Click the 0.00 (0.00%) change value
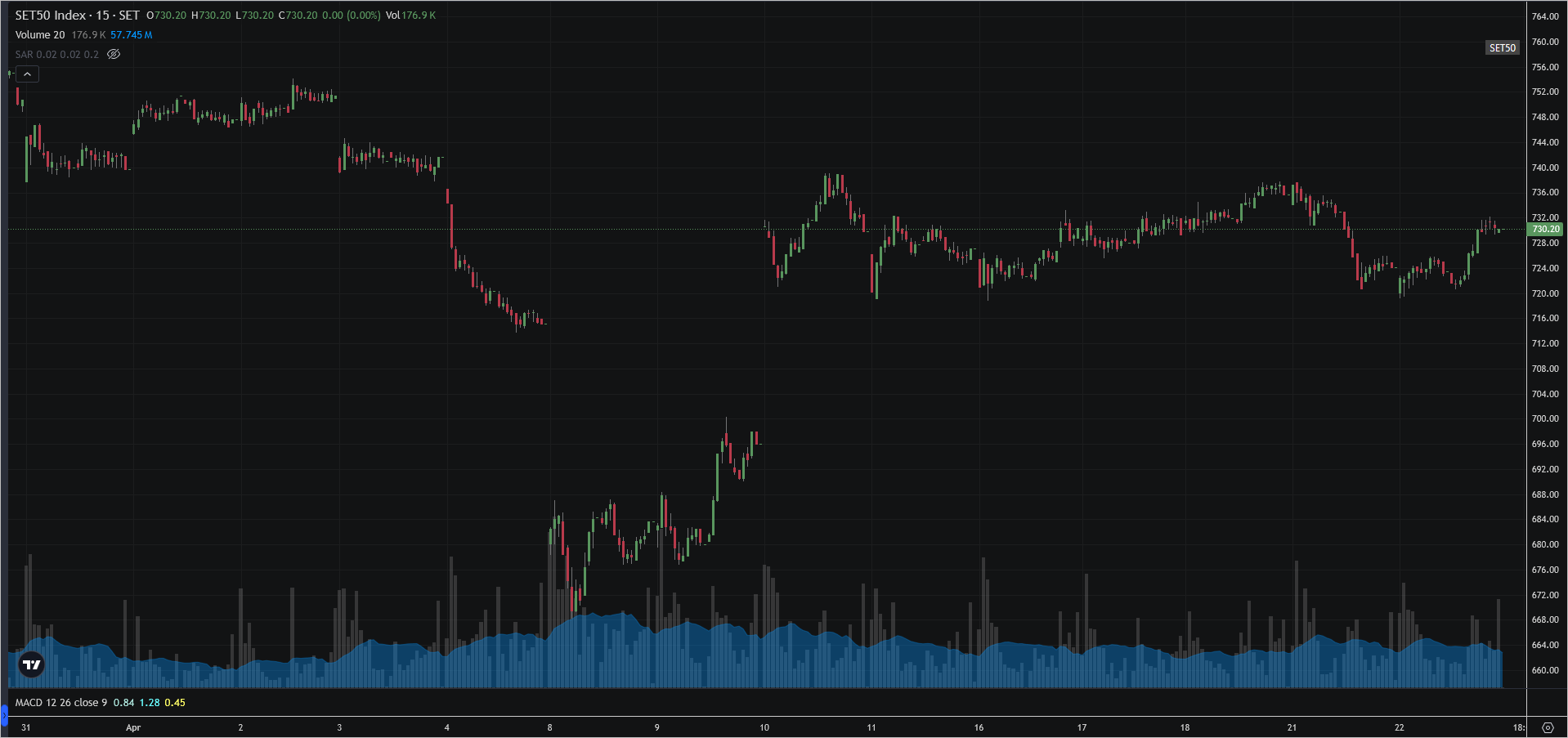This screenshot has height=738, width=1568. click(x=352, y=16)
